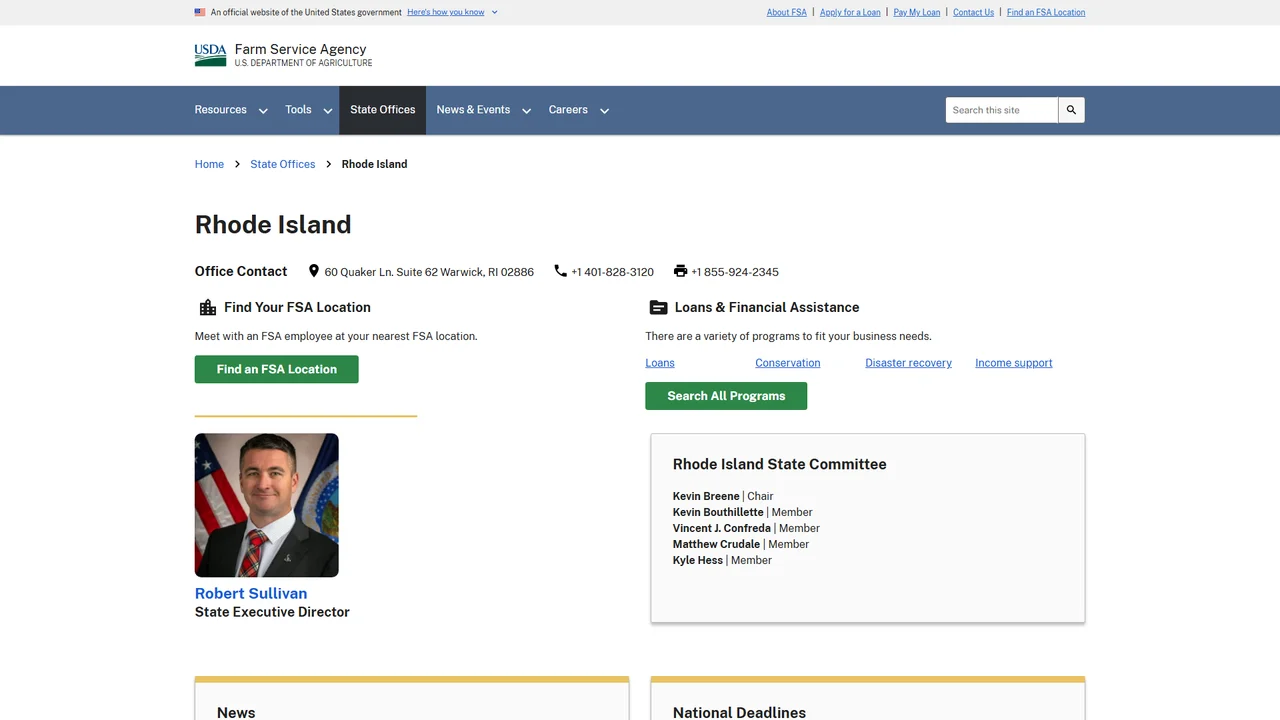Screen dimensions: 1280x720
Task: Click the "Here's how you know" link
Action: point(446,12)
